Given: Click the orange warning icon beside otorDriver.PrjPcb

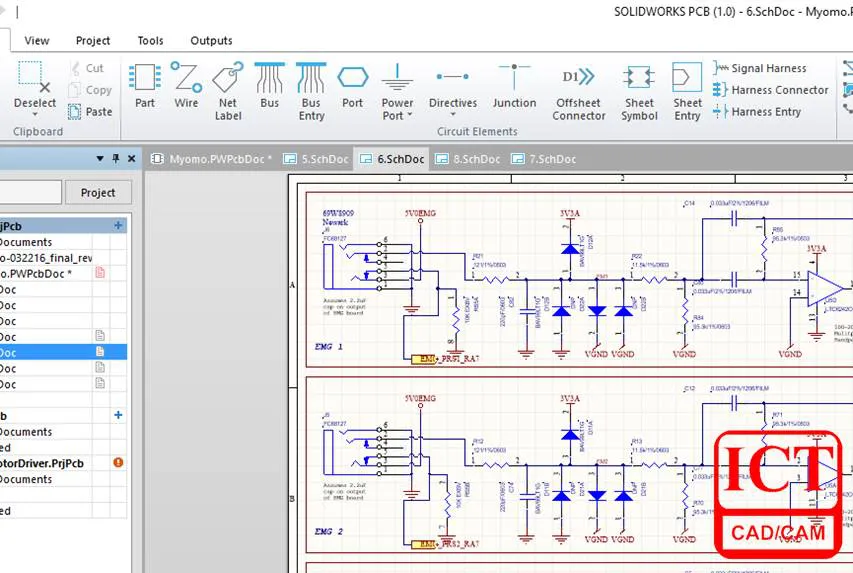Looking at the screenshot, I should (x=118, y=463).
